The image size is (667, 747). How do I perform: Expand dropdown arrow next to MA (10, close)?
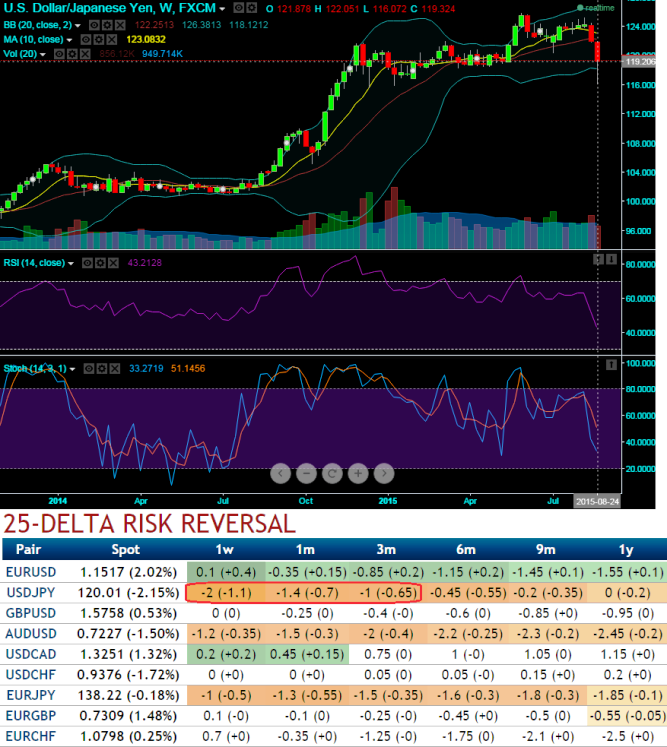69,40
